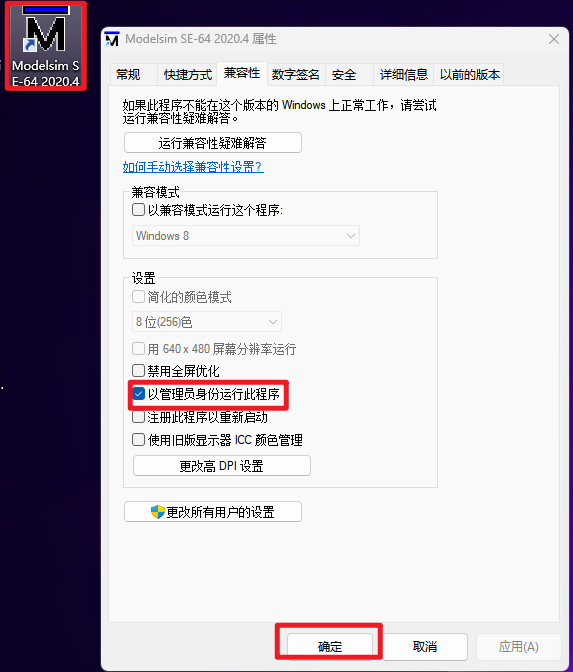
Task: Close the 属性 dialog with the X
Action: coord(554,39)
